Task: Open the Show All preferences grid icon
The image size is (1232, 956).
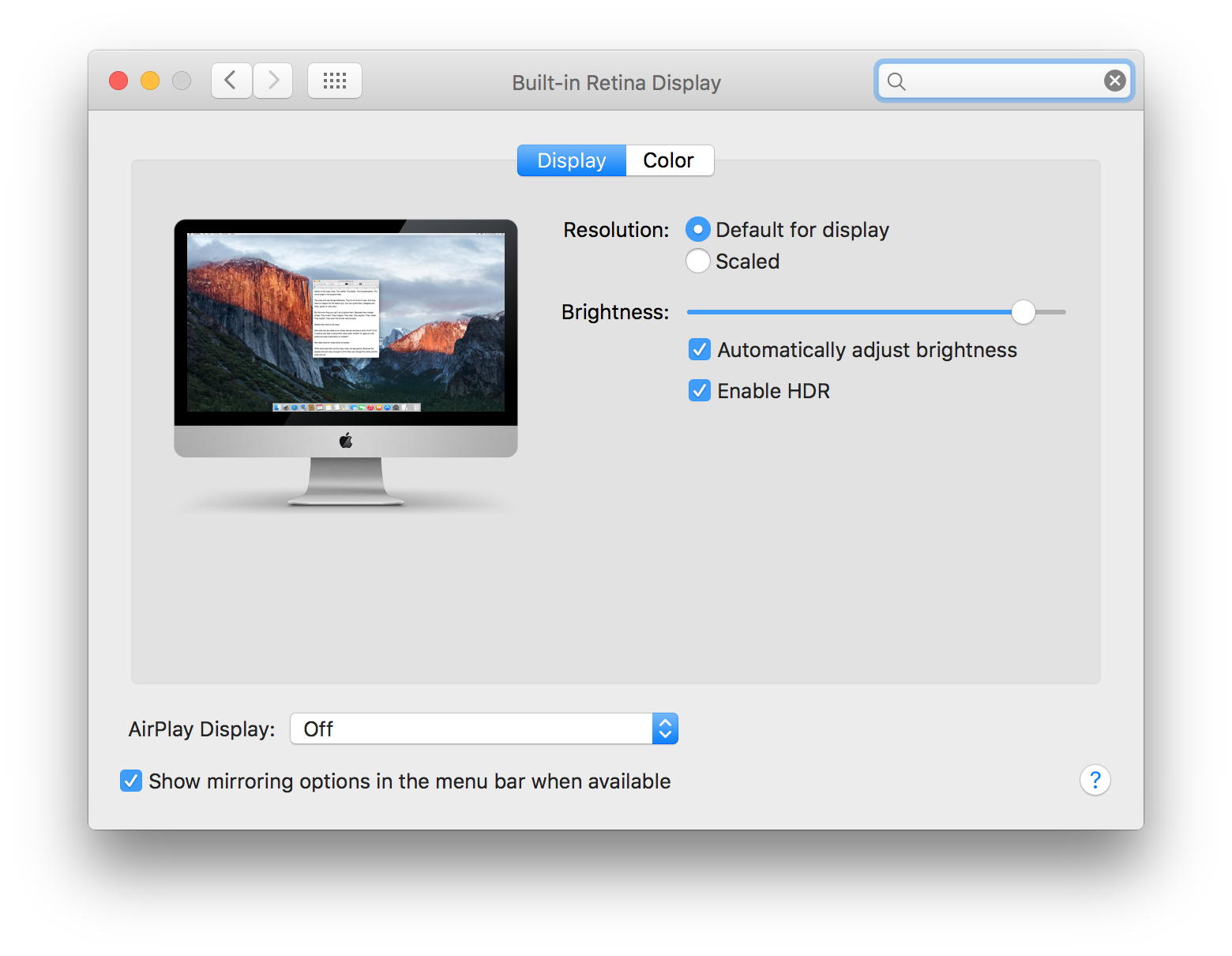Action: (x=334, y=80)
